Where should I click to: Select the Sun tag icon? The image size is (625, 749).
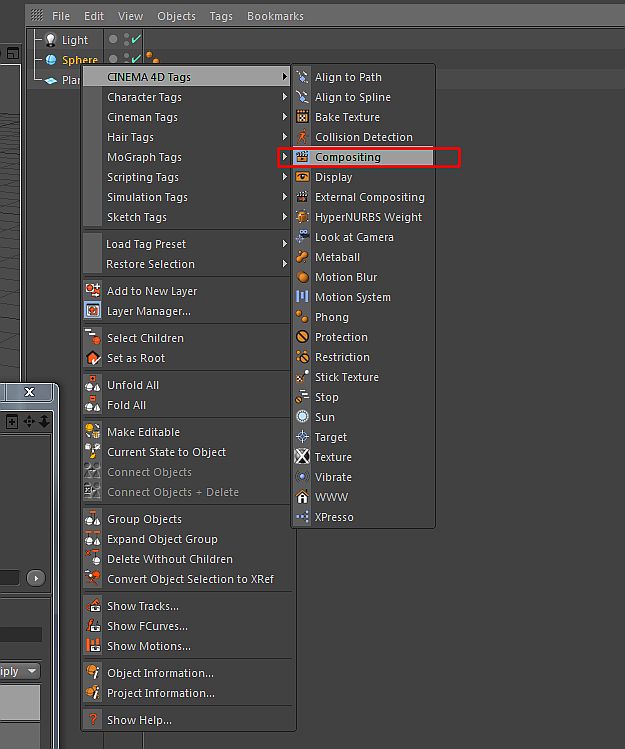coord(302,417)
